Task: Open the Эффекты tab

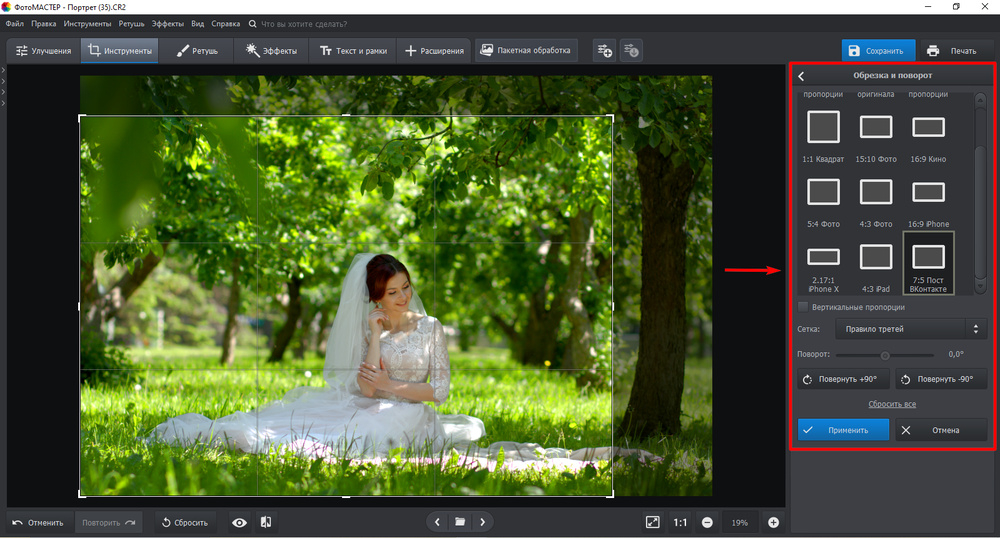Action: pyautogui.click(x=271, y=50)
